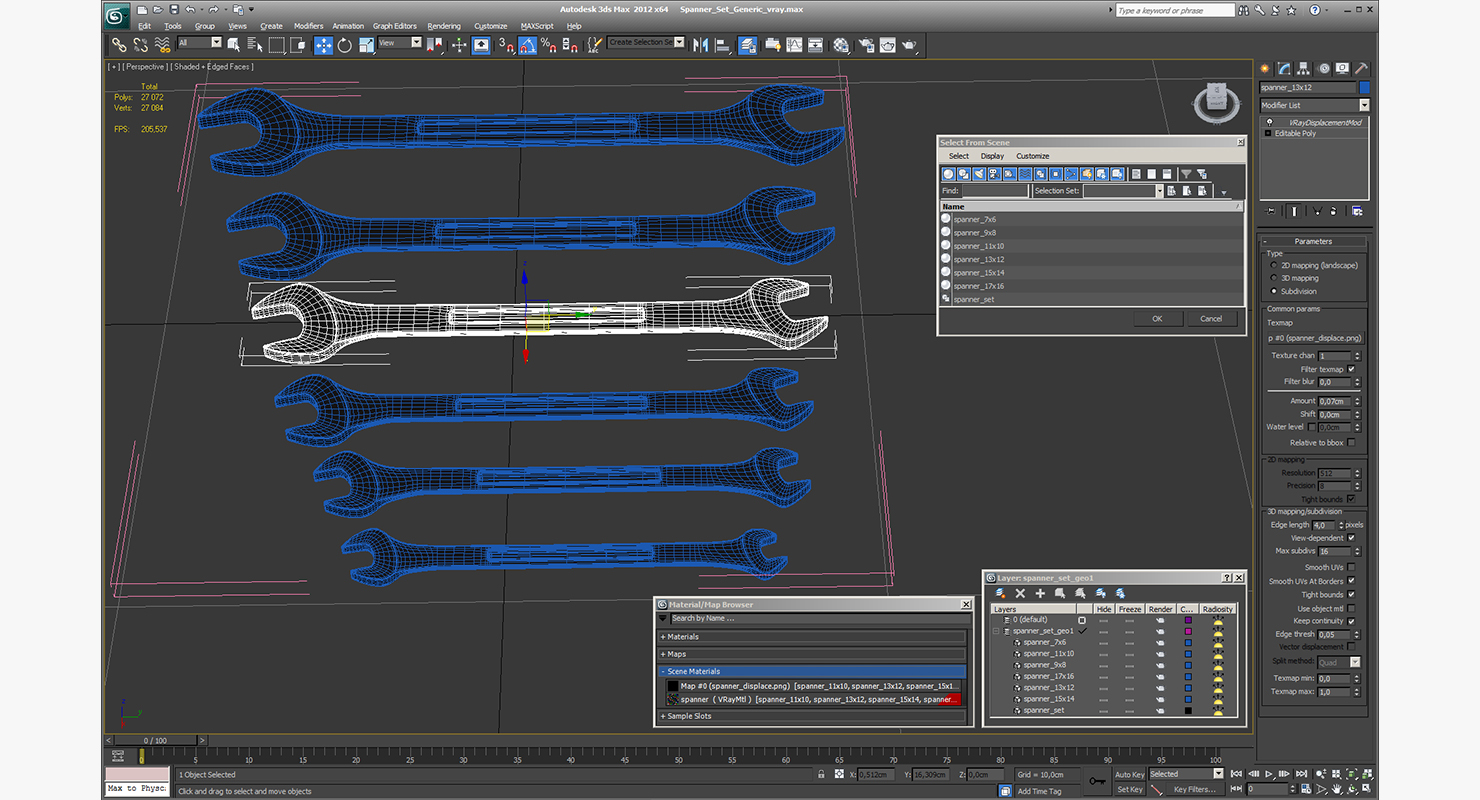Click the Set Key button
The width and height of the screenshot is (1480, 800).
pos(1129,789)
